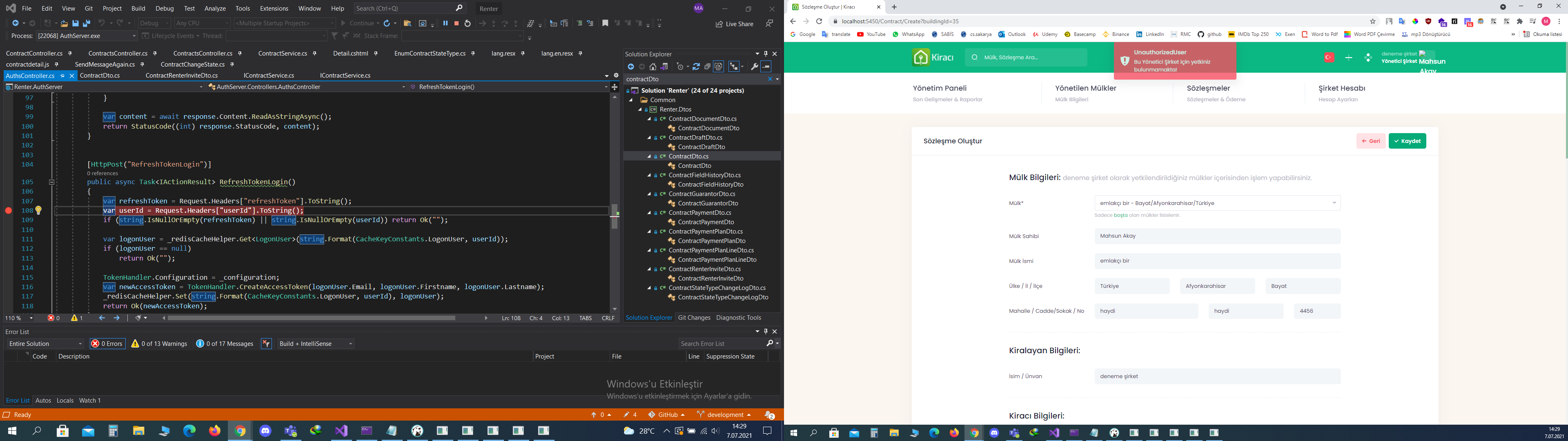This screenshot has height=441, width=1568.
Task: Toggle Preview Selected Items button
Action: tap(766, 67)
